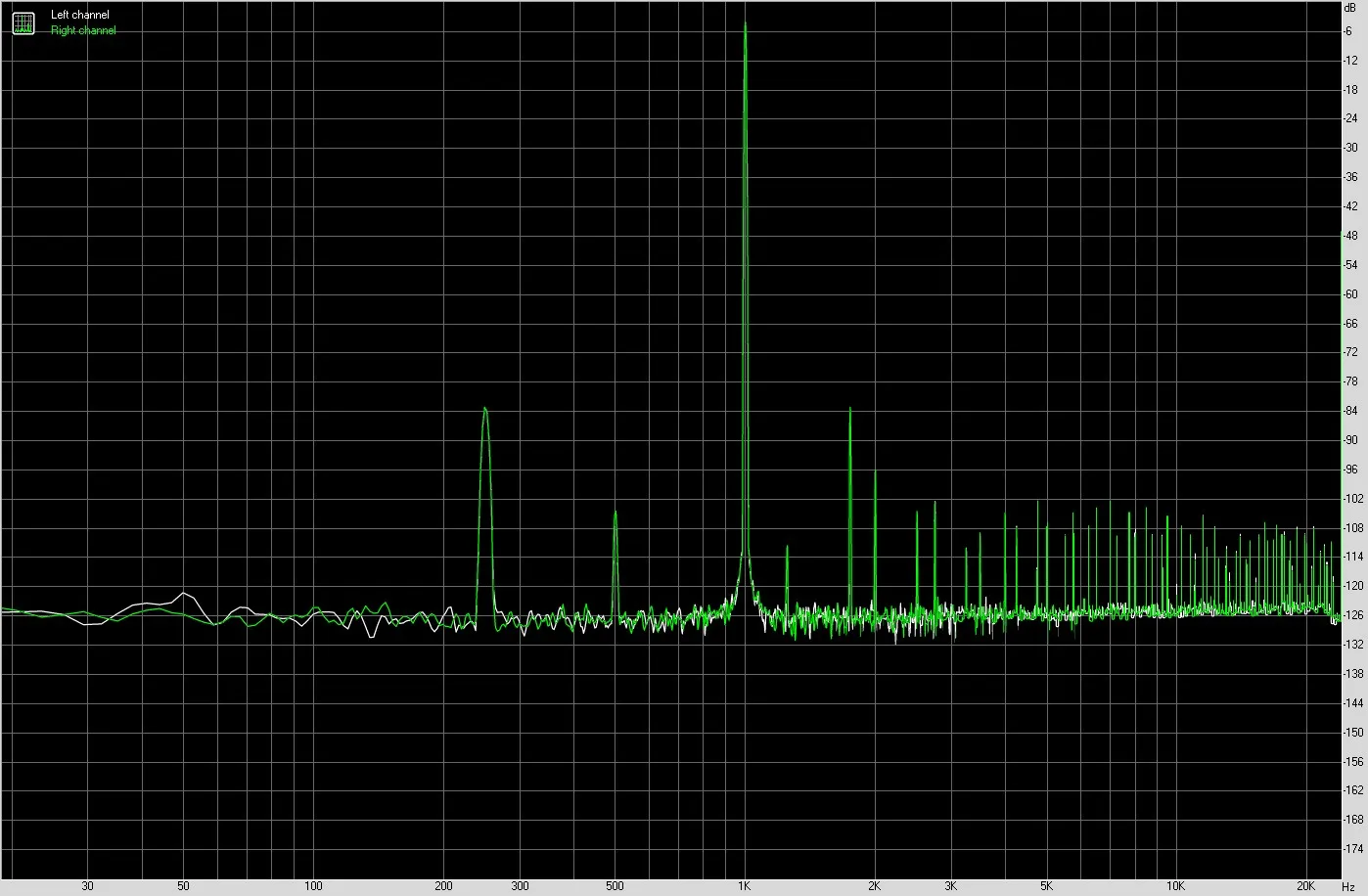The width and height of the screenshot is (1368, 896).
Task: Click the top of the 250 Hz spectrum peak
Action: click(484, 408)
